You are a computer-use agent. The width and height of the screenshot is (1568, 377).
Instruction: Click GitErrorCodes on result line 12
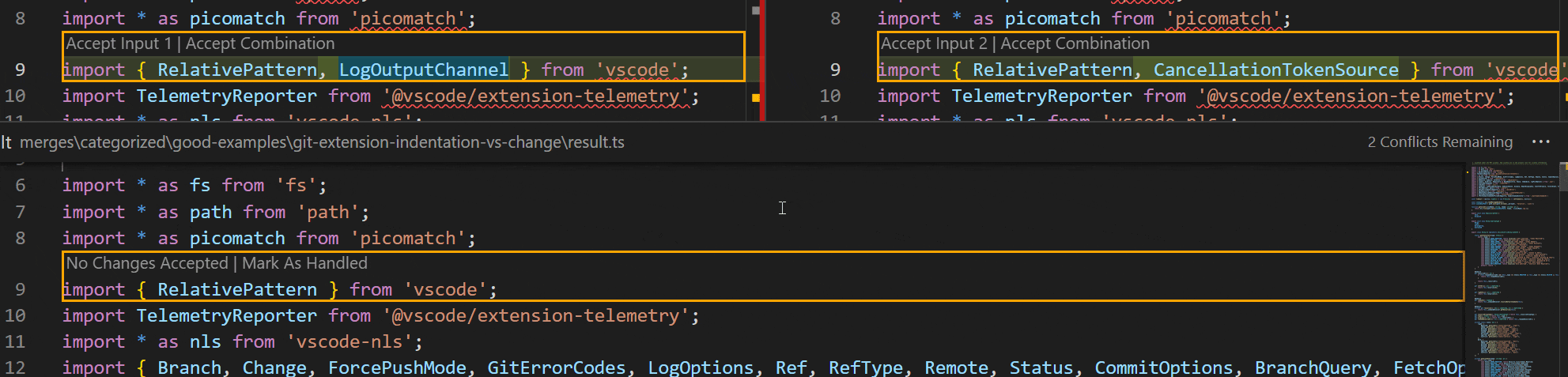pos(556,368)
